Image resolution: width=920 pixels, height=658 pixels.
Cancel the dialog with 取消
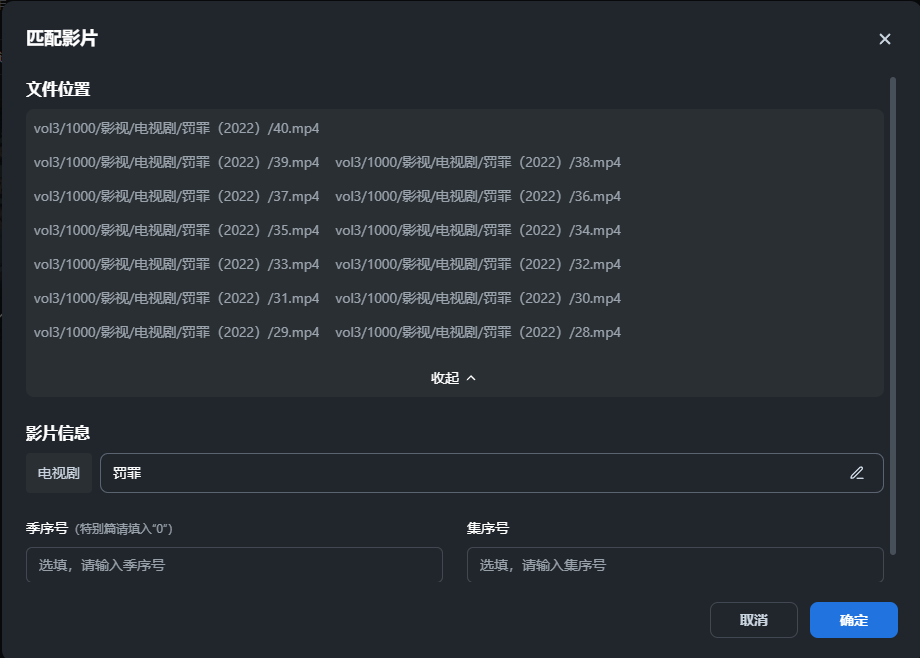754,620
